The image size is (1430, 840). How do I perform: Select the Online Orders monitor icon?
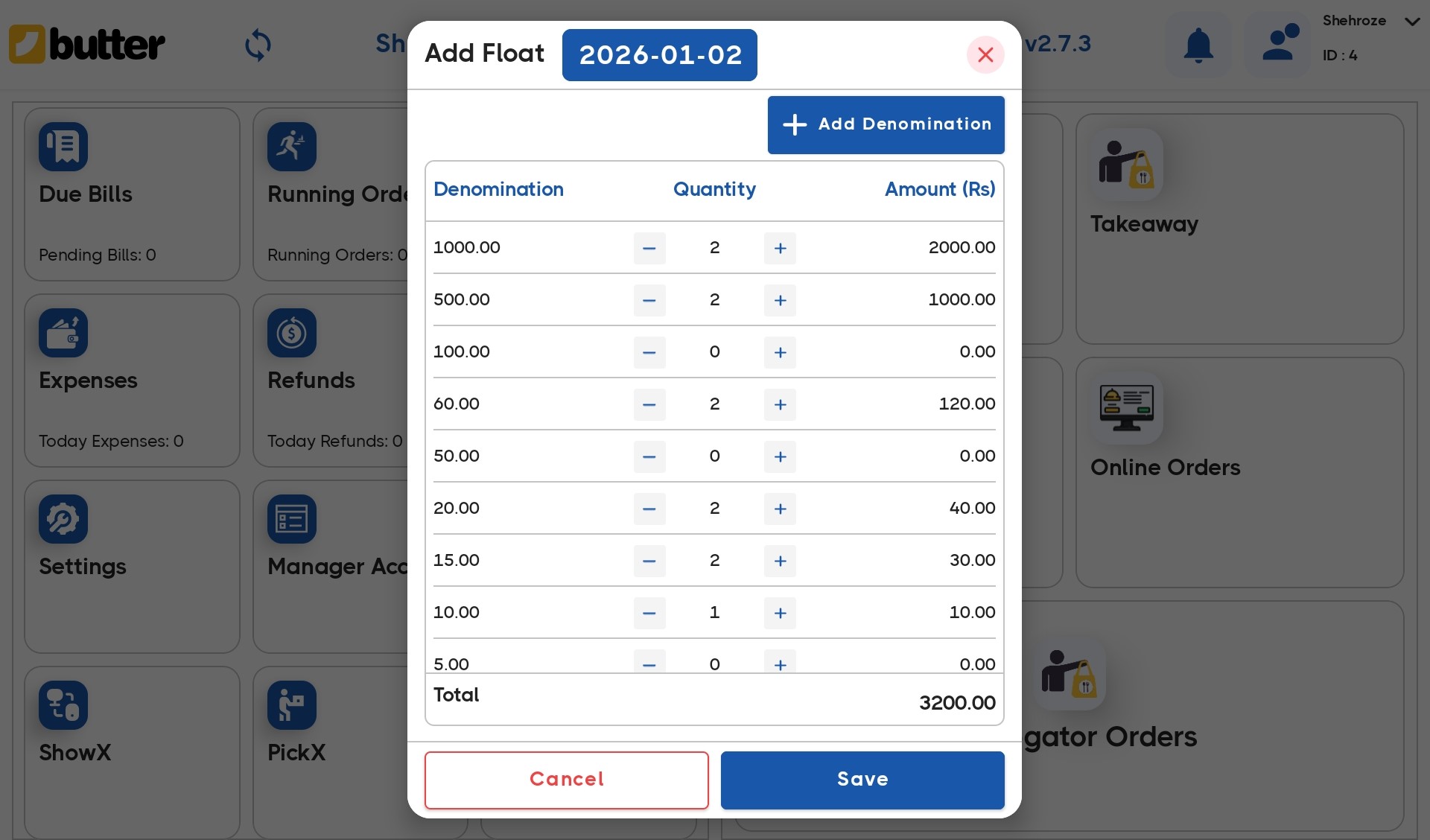(1125, 408)
